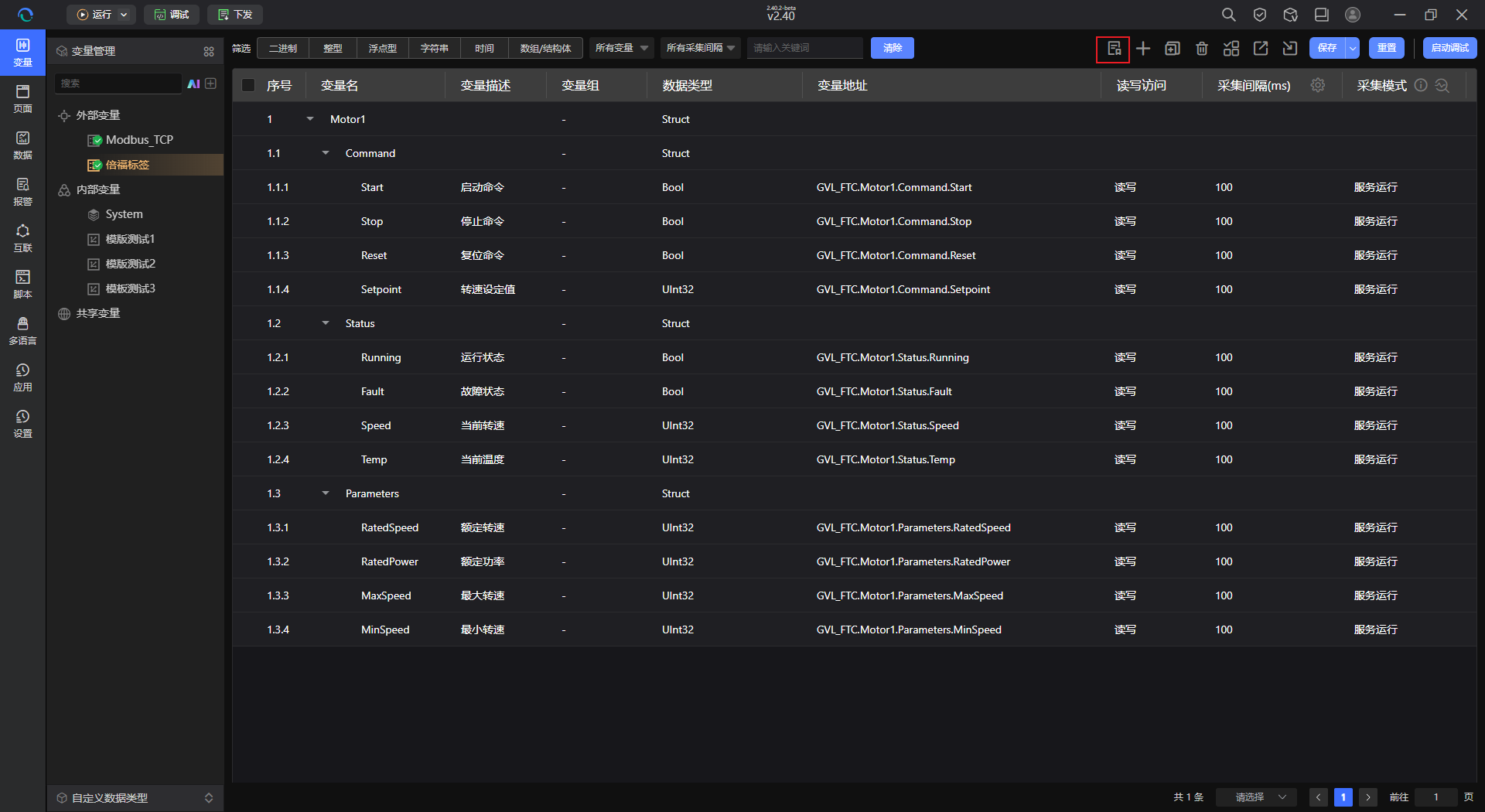Collapse the Motor1 struct row

tap(310, 119)
